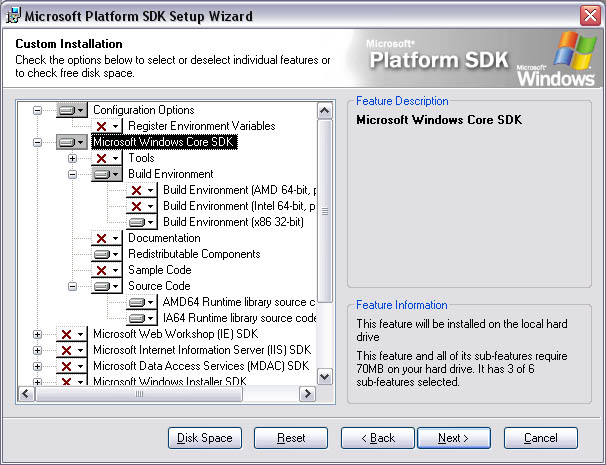Click drive icon for AMD64 Runtime library source
The height and width of the screenshot is (465, 606).
tap(142, 302)
